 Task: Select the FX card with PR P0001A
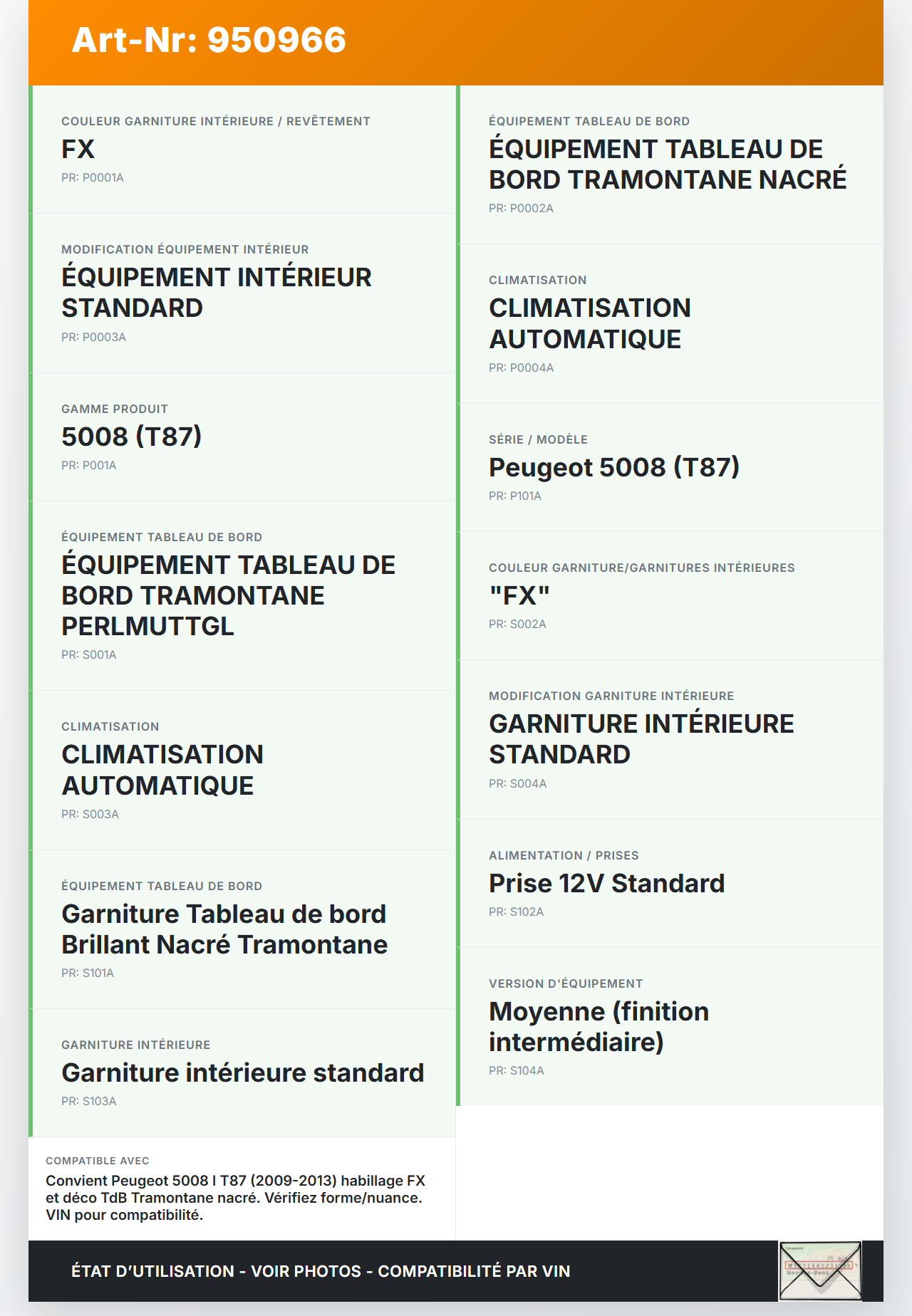242,150
